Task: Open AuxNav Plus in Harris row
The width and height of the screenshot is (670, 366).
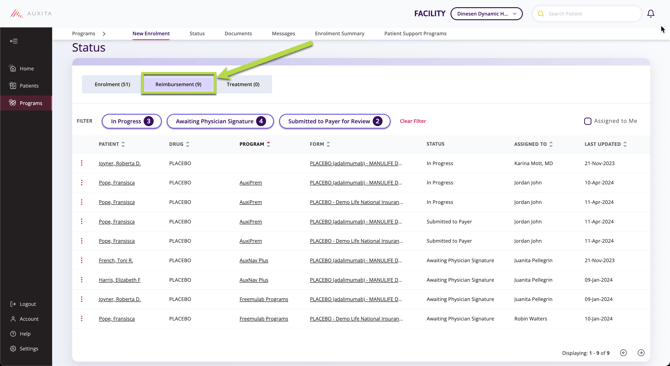Action: (x=254, y=280)
